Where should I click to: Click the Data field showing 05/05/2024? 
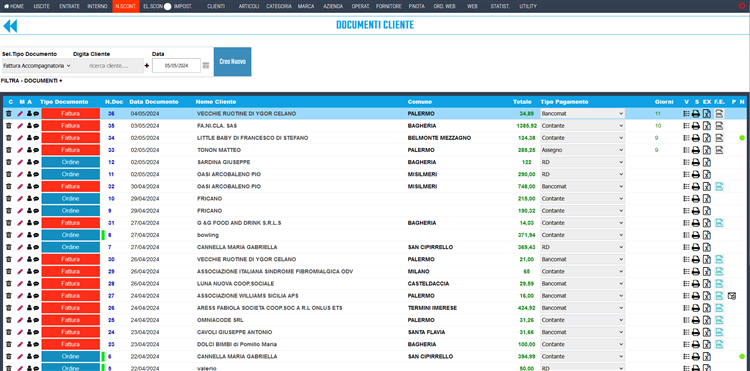coord(176,65)
